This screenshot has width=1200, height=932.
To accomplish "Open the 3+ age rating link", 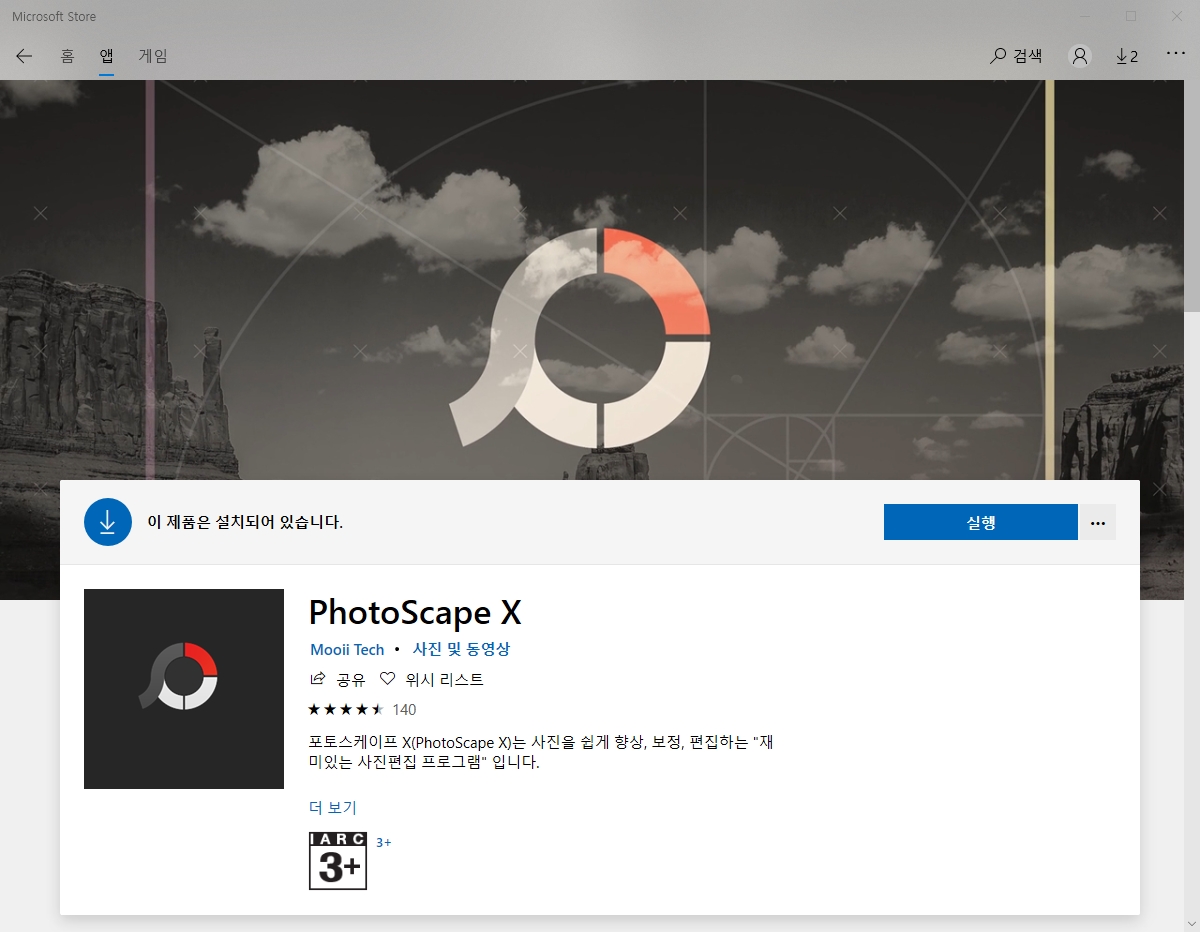I will click(x=384, y=843).
